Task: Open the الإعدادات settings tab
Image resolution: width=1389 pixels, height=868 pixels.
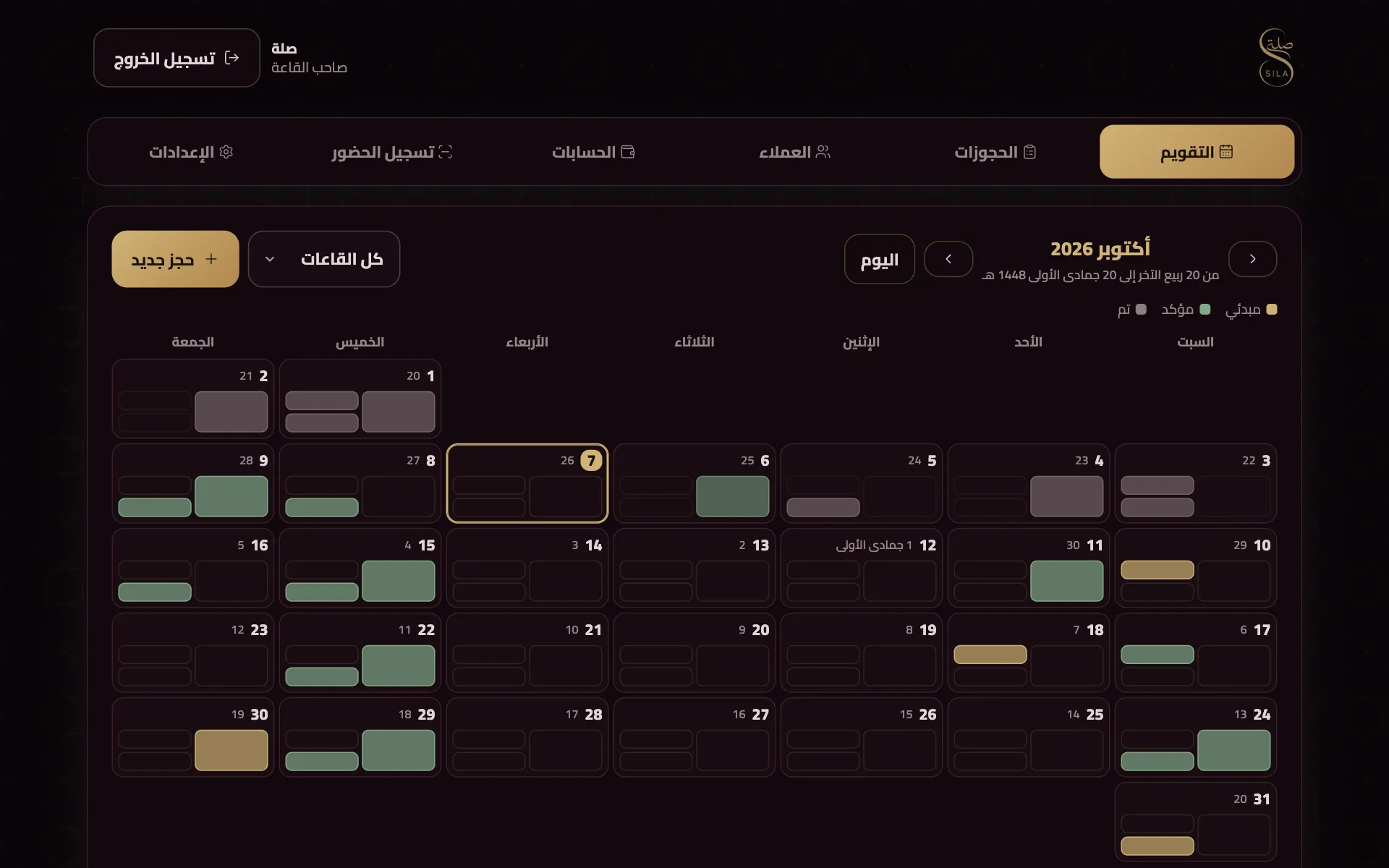Action: pos(191,152)
